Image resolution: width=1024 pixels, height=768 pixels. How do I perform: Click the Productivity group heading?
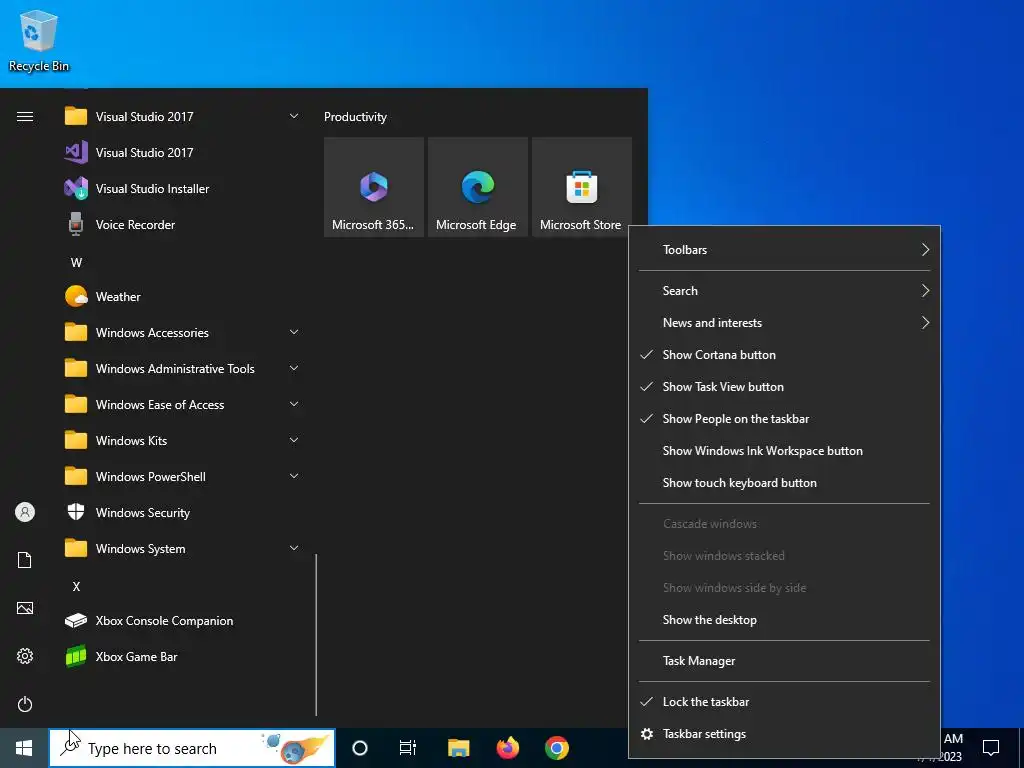(355, 117)
